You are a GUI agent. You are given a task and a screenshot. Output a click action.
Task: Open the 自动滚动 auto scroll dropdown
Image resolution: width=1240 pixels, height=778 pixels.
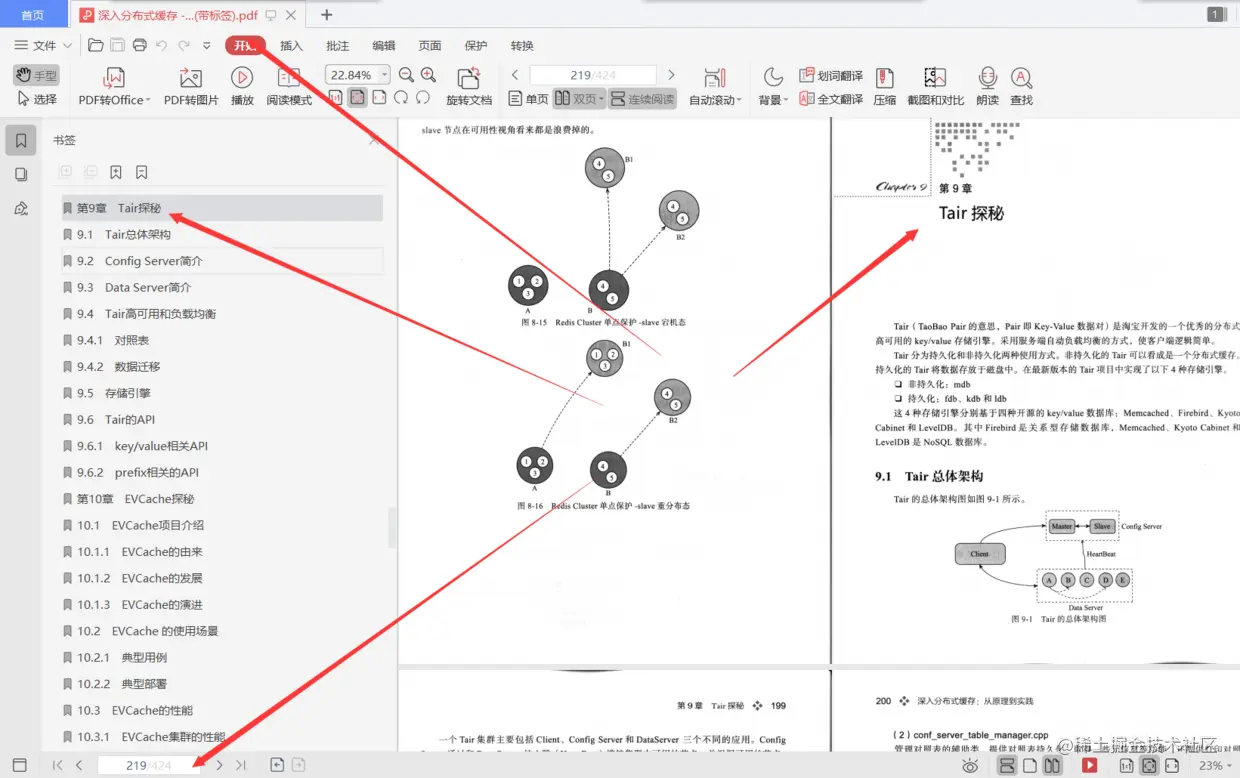[x=715, y=87]
